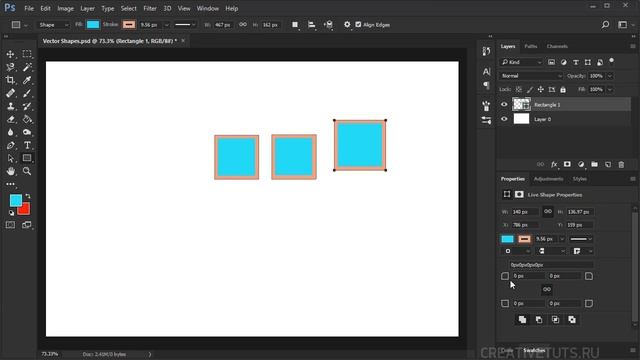Screen dimensions: 640x360
Task: Select the Clone Stamp tool
Action: 10,106
